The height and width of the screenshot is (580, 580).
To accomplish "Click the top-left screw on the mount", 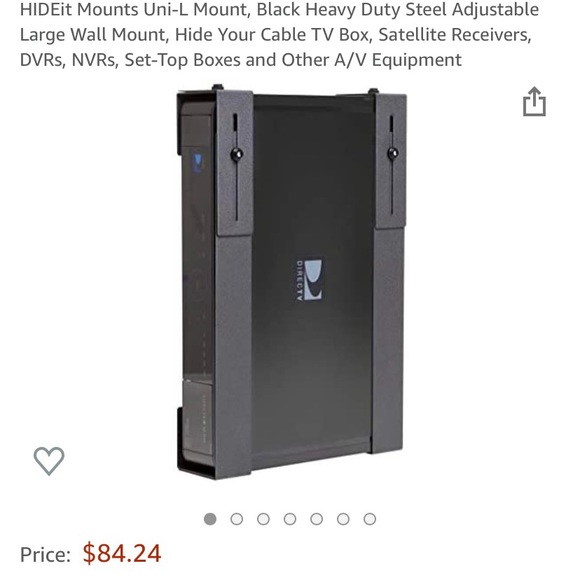I will (x=217, y=87).
